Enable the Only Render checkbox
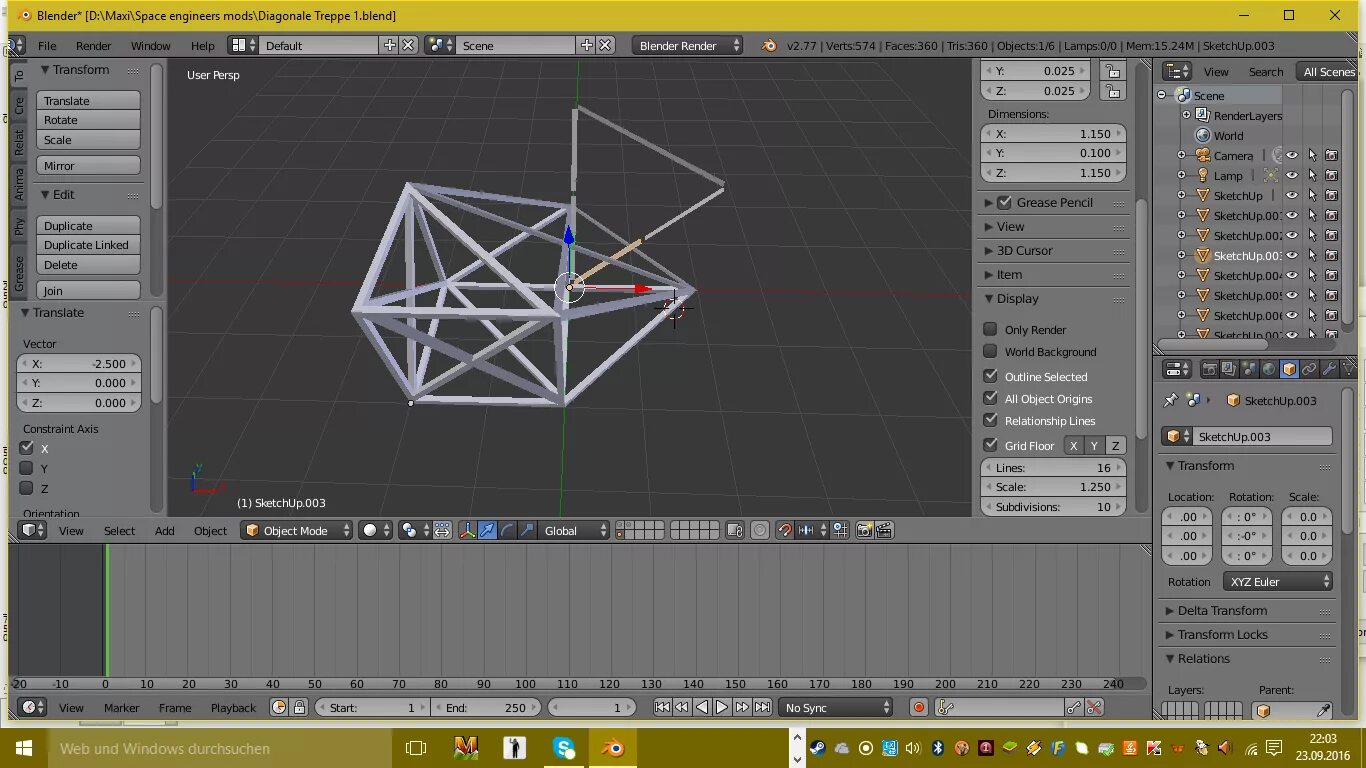Viewport: 1366px width, 768px height. point(990,329)
